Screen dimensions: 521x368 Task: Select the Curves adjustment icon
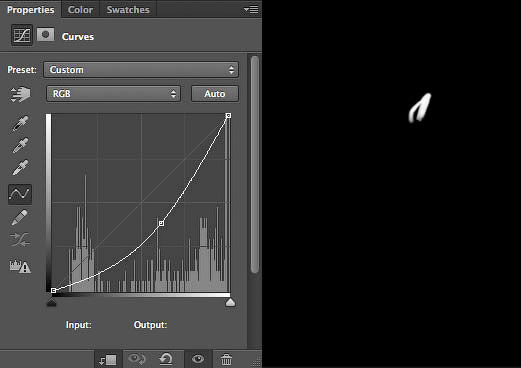point(22,35)
